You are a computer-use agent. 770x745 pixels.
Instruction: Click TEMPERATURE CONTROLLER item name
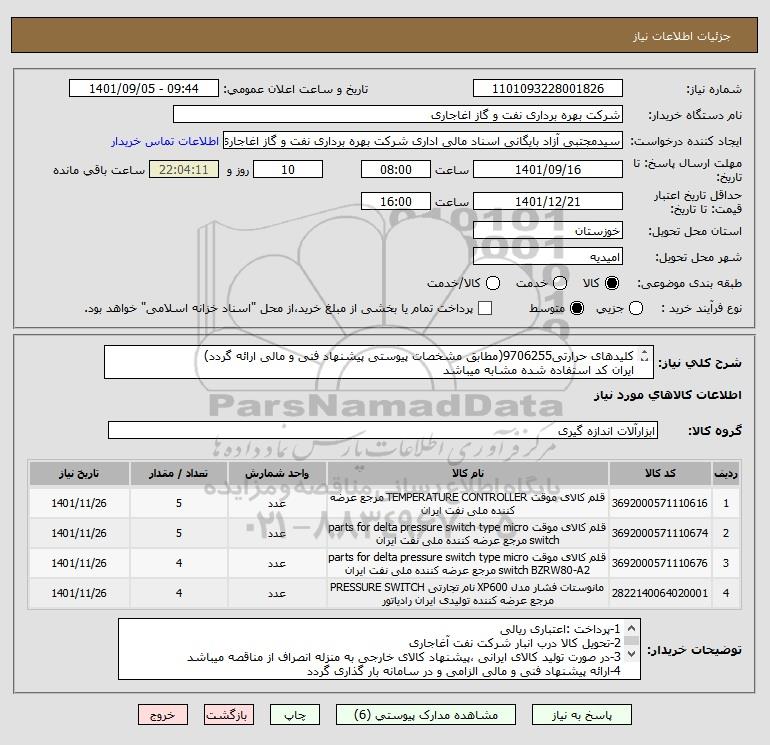pyautogui.click(x=468, y=504)
